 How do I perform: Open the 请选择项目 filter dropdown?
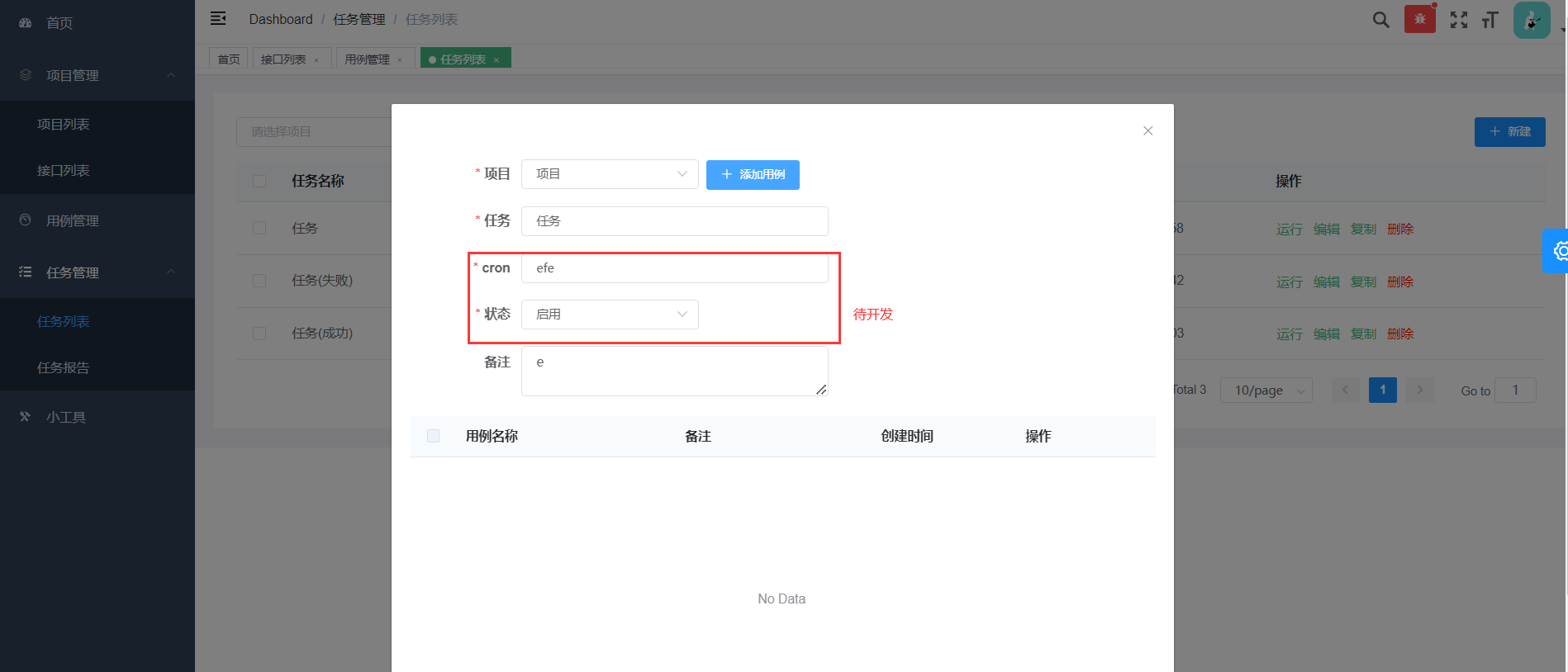pyautogui.click(x=314, y=132)
